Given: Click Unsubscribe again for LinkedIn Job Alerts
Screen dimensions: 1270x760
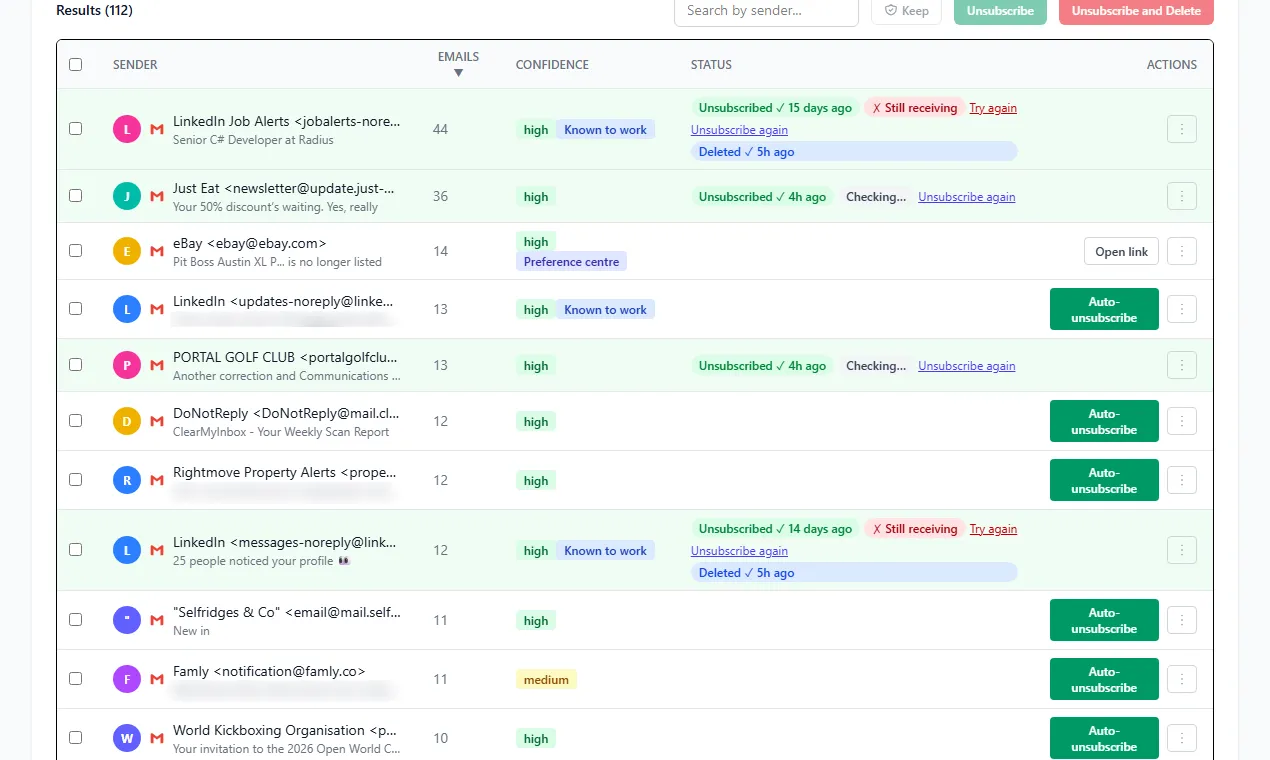Looking at the screenshot, I should (739, 130).
